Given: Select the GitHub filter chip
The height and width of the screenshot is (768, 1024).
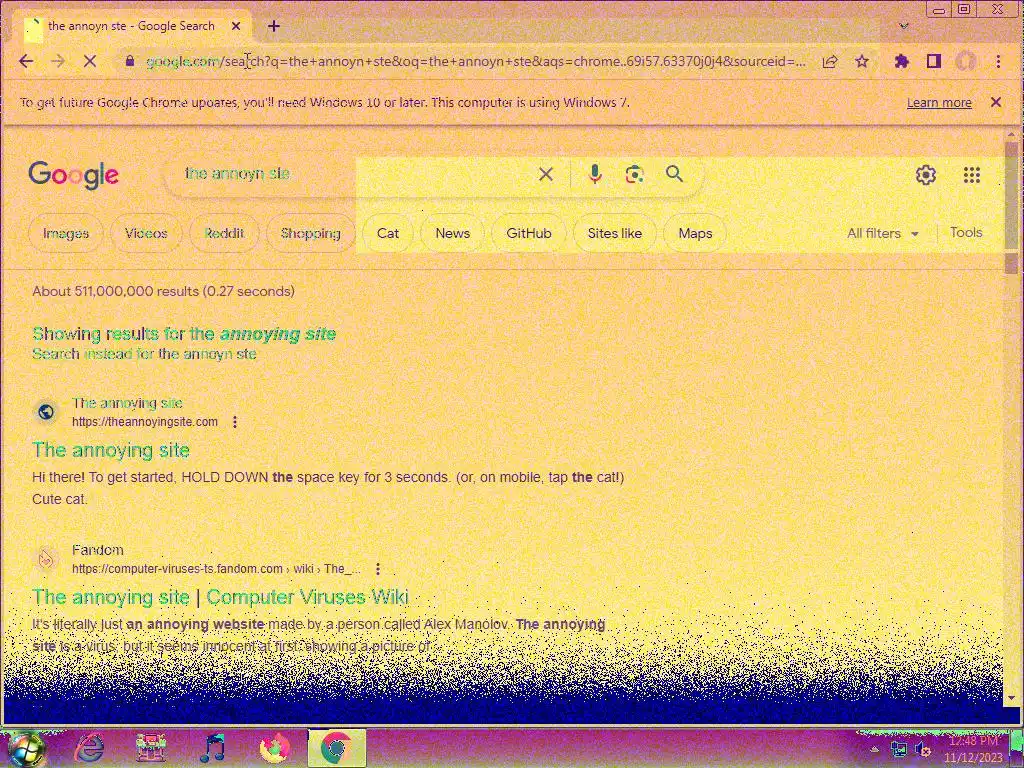Looking at the screenshot, I should point(529,233).
